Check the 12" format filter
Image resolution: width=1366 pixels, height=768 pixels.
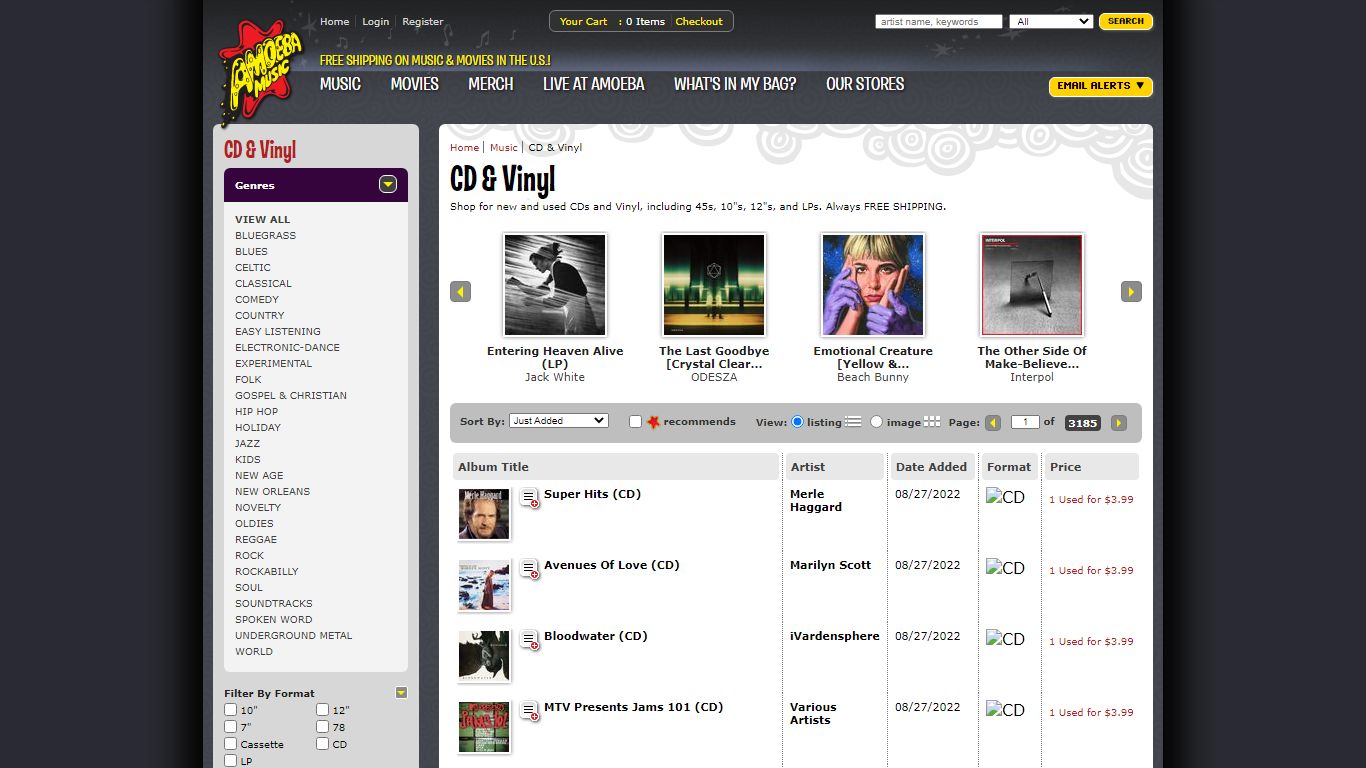(323, 710)
